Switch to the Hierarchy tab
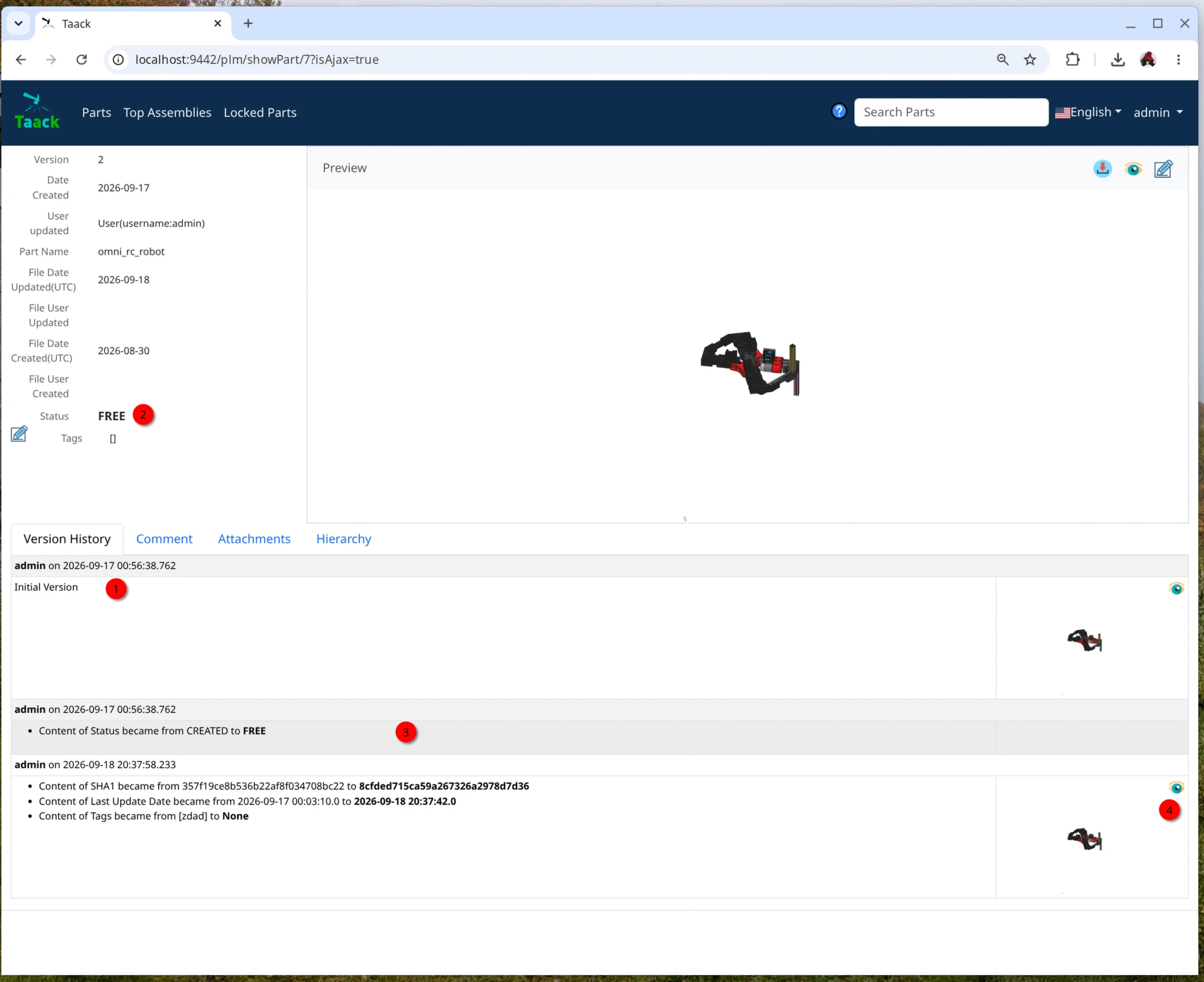 pyautogui.click(x=343, y=538)
